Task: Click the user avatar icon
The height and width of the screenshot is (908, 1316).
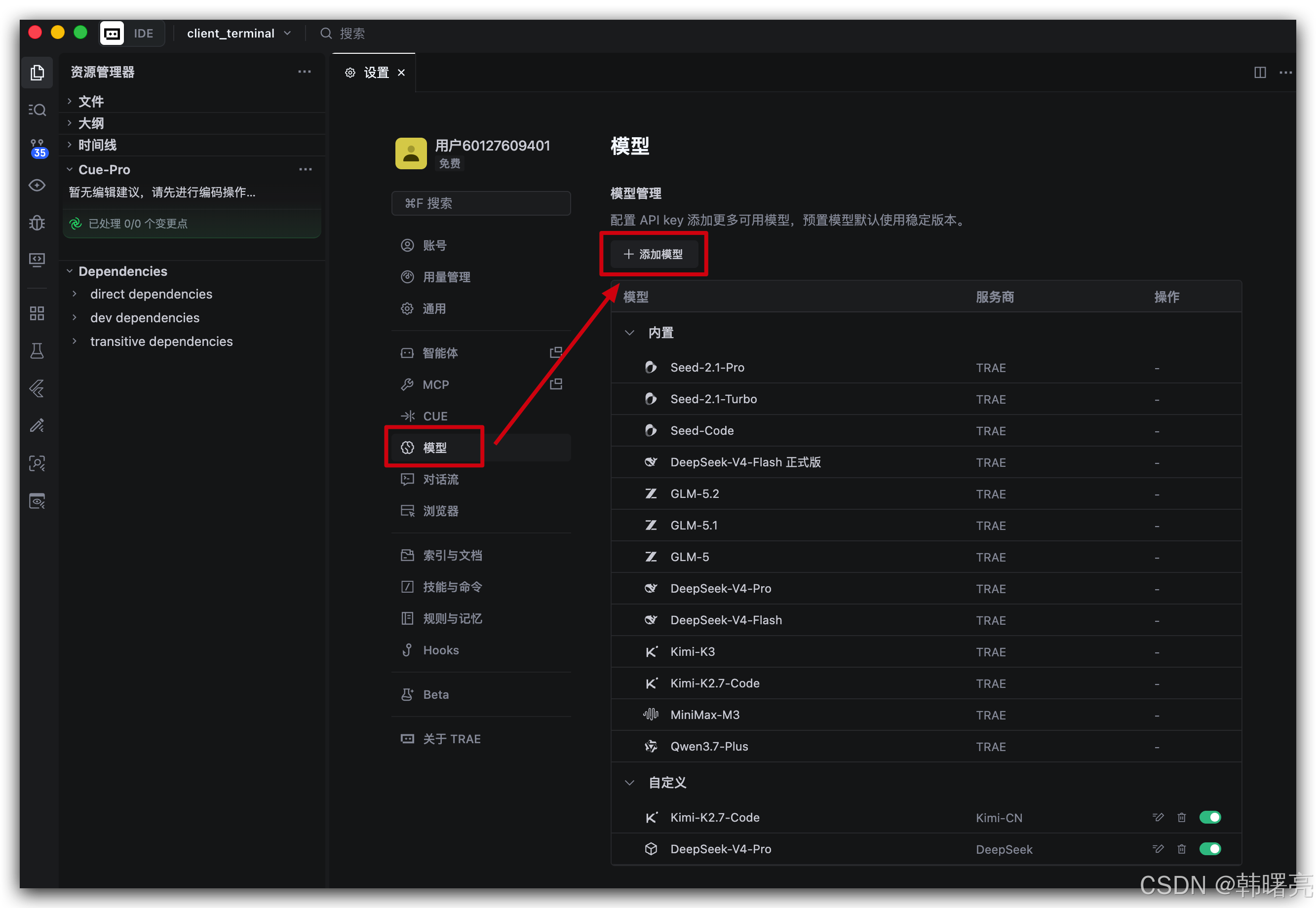Action: (x=411, y=153)
